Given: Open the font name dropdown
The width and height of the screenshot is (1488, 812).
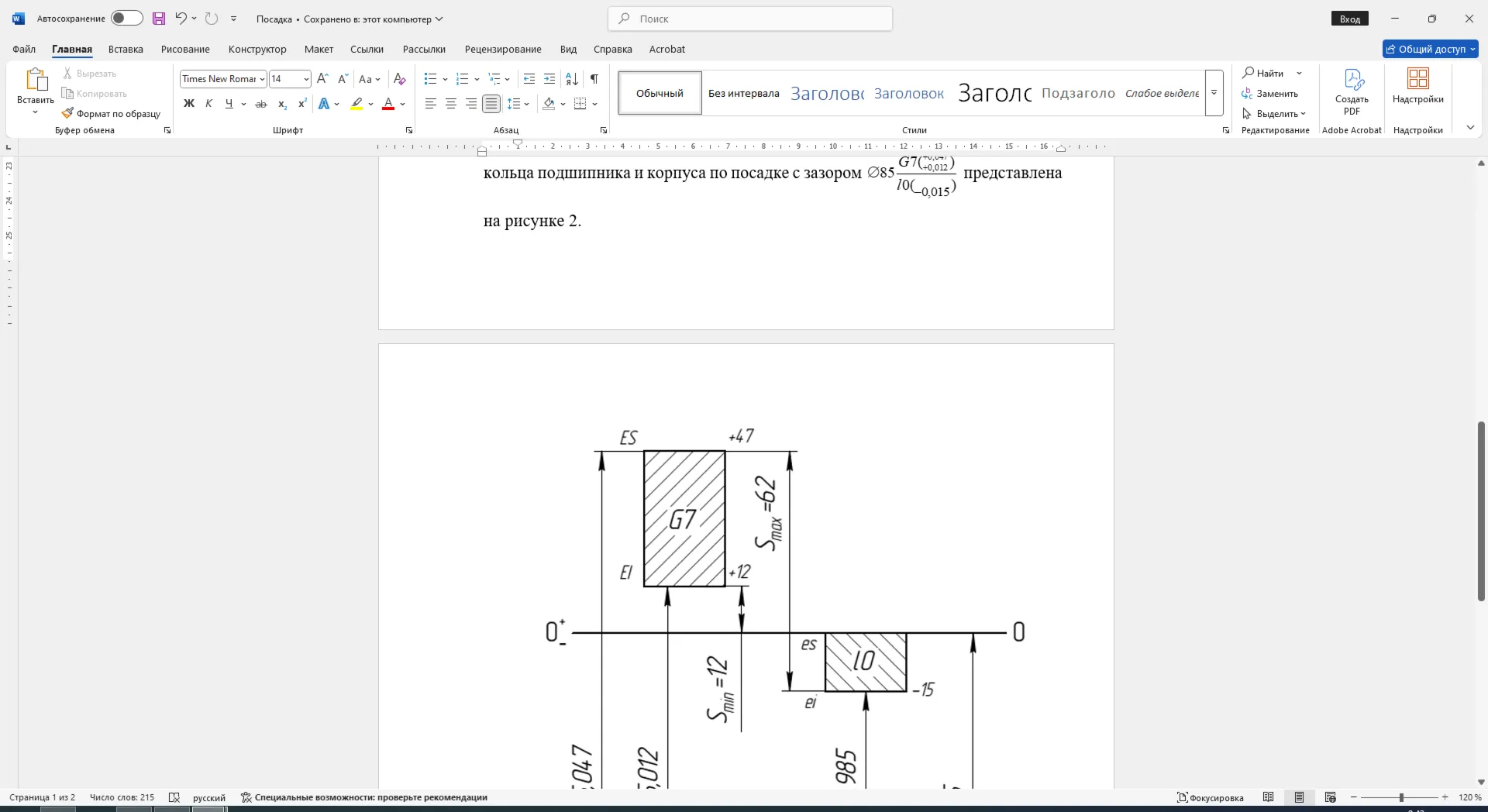Looking at the screenshot, I should (263, 79).
